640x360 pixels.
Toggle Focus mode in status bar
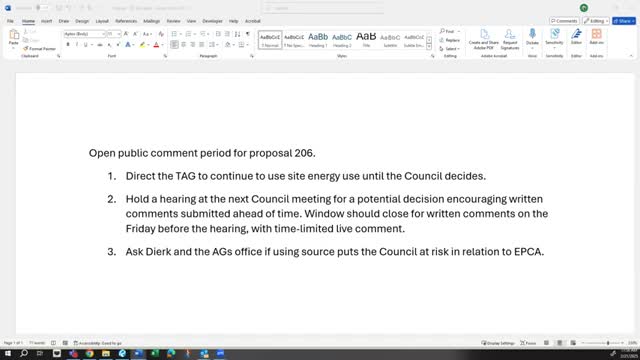point(528,343)
